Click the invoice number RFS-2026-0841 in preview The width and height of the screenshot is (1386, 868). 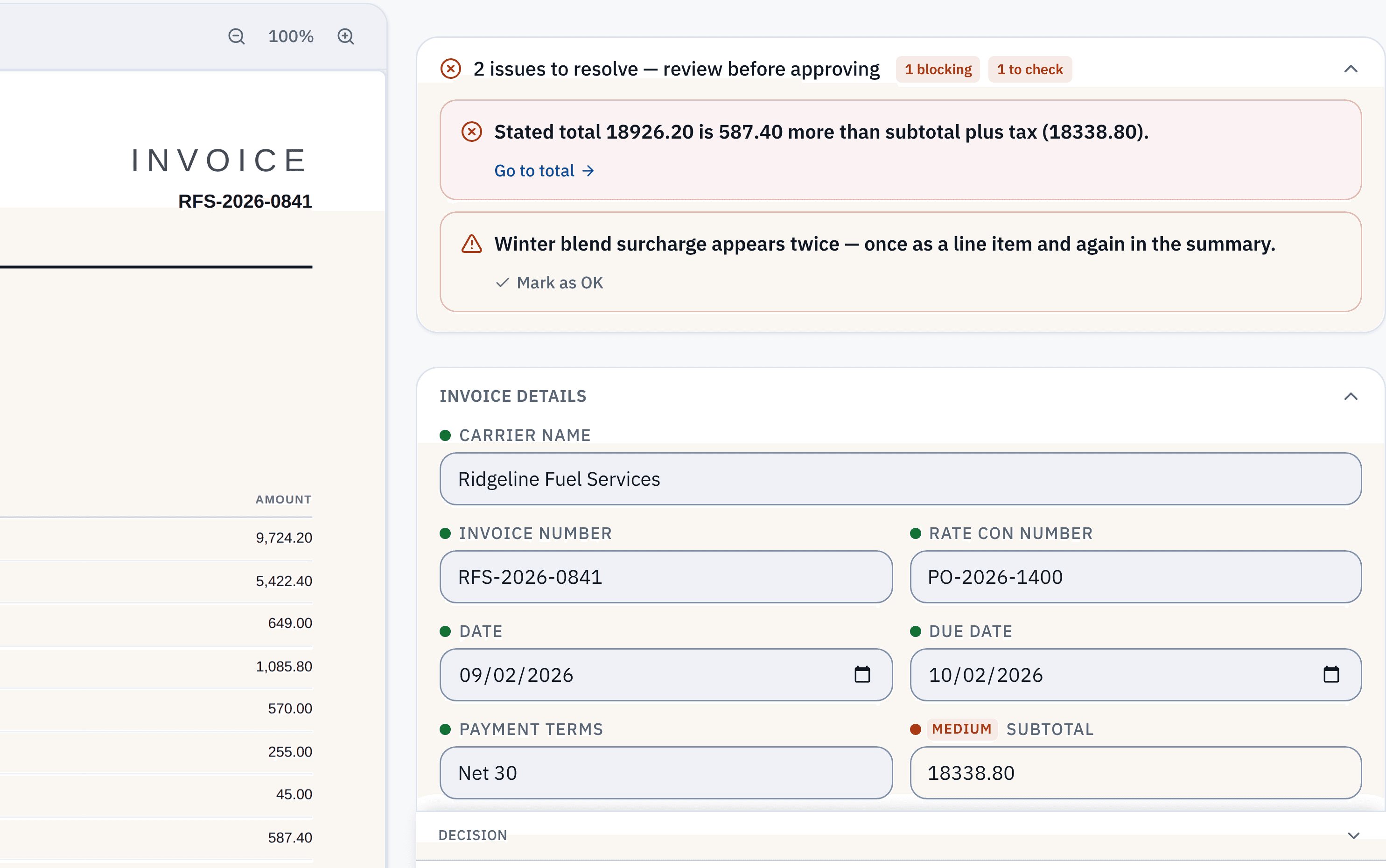coord(245,202)
